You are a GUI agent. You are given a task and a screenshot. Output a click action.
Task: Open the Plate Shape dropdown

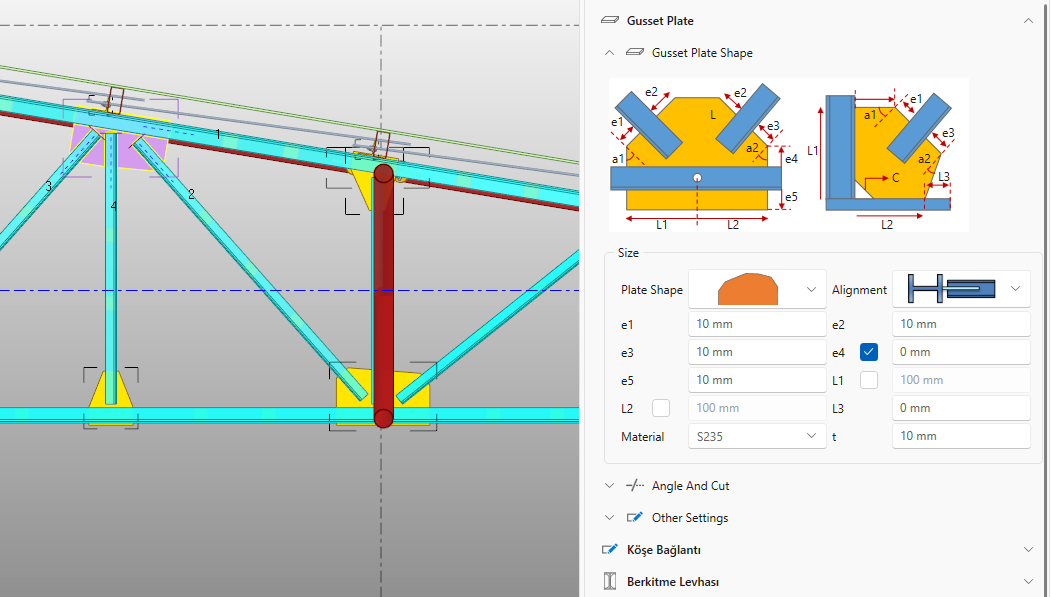(x=757, y=290)
